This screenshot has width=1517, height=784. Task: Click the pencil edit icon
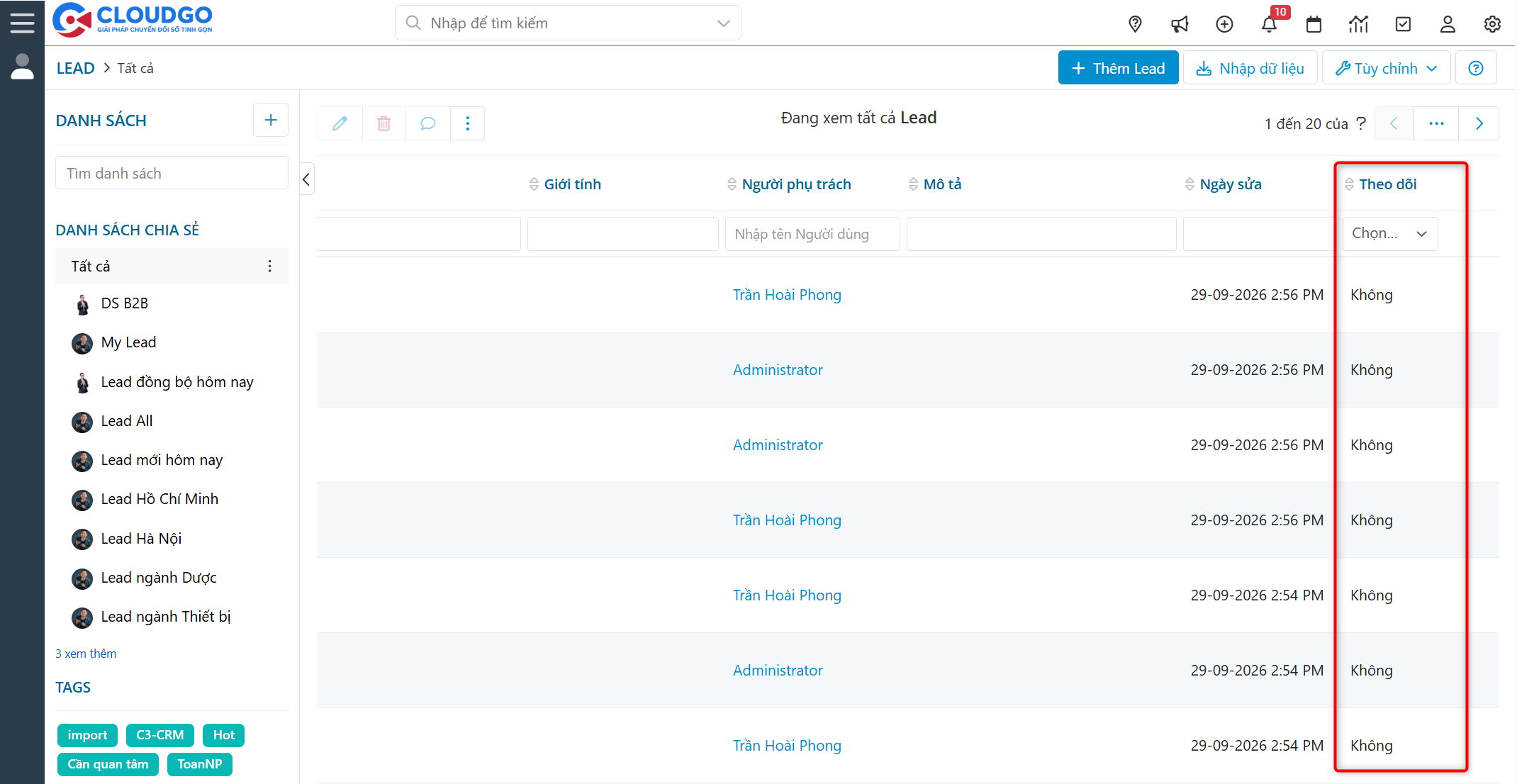point(340,123)
